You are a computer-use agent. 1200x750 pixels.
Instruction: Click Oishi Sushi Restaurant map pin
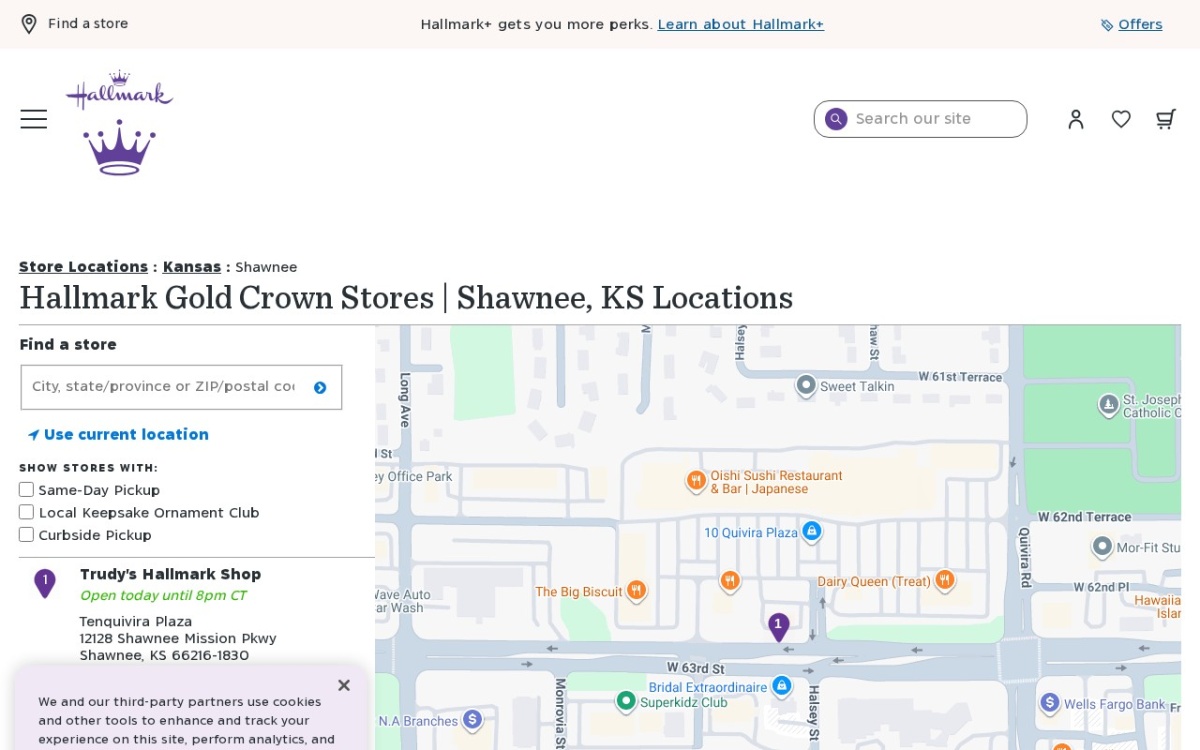pos(696,481)
